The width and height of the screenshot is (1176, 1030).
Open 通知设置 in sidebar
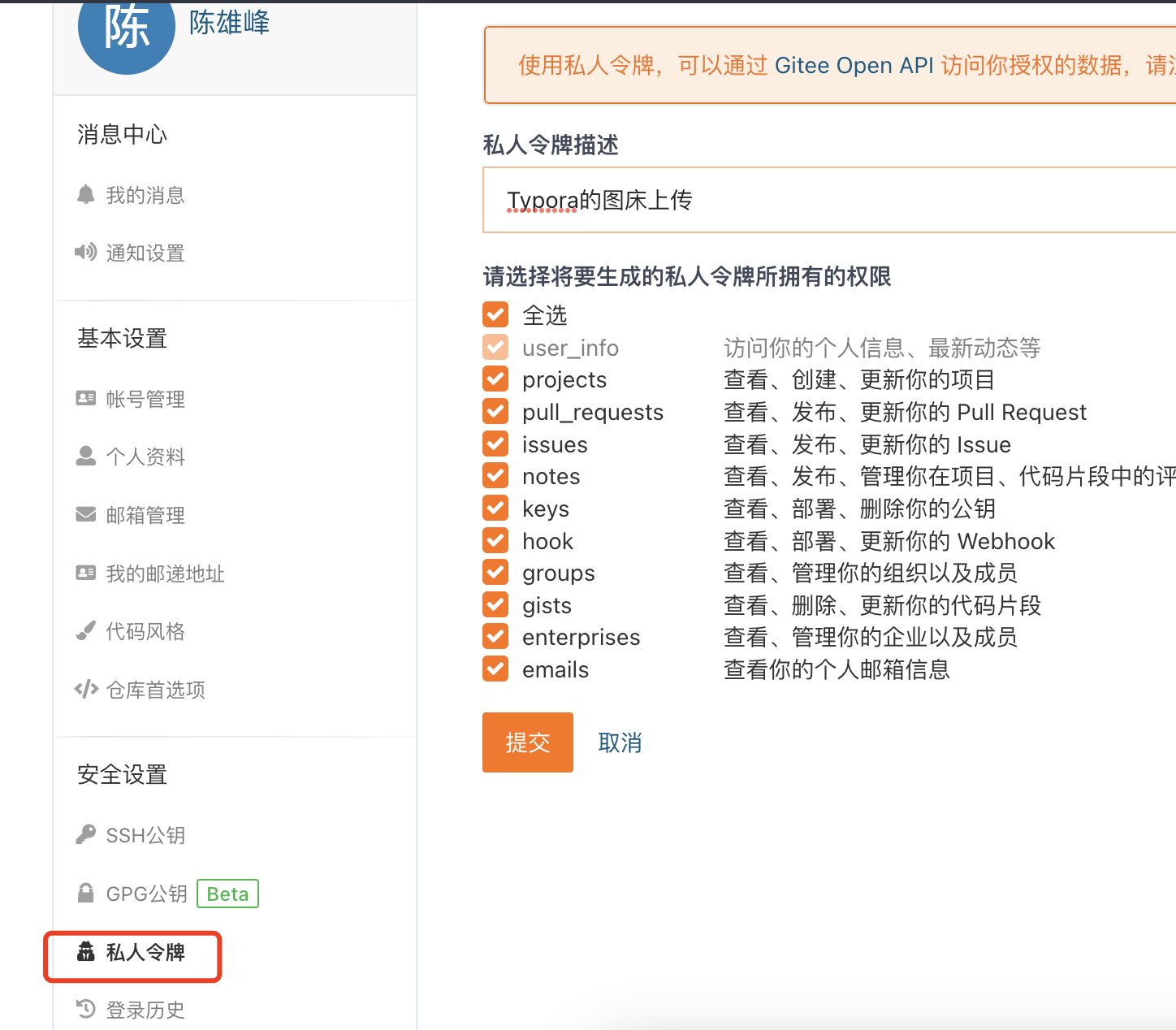click(x=145, y=253)
